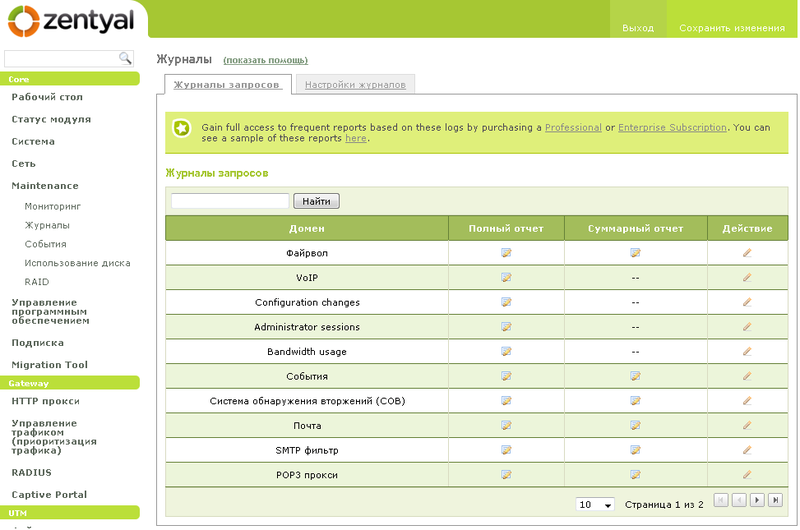Switch to Настройки журналов tab
The width and height of the screenshot is (800, 530).
(355, 85)
